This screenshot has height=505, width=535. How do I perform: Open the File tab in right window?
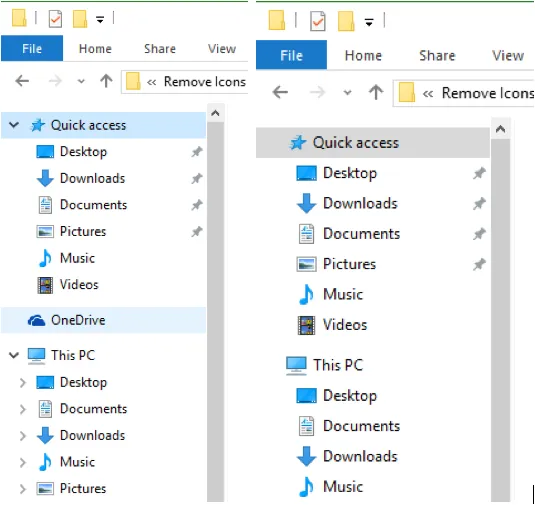coord(291,55)
